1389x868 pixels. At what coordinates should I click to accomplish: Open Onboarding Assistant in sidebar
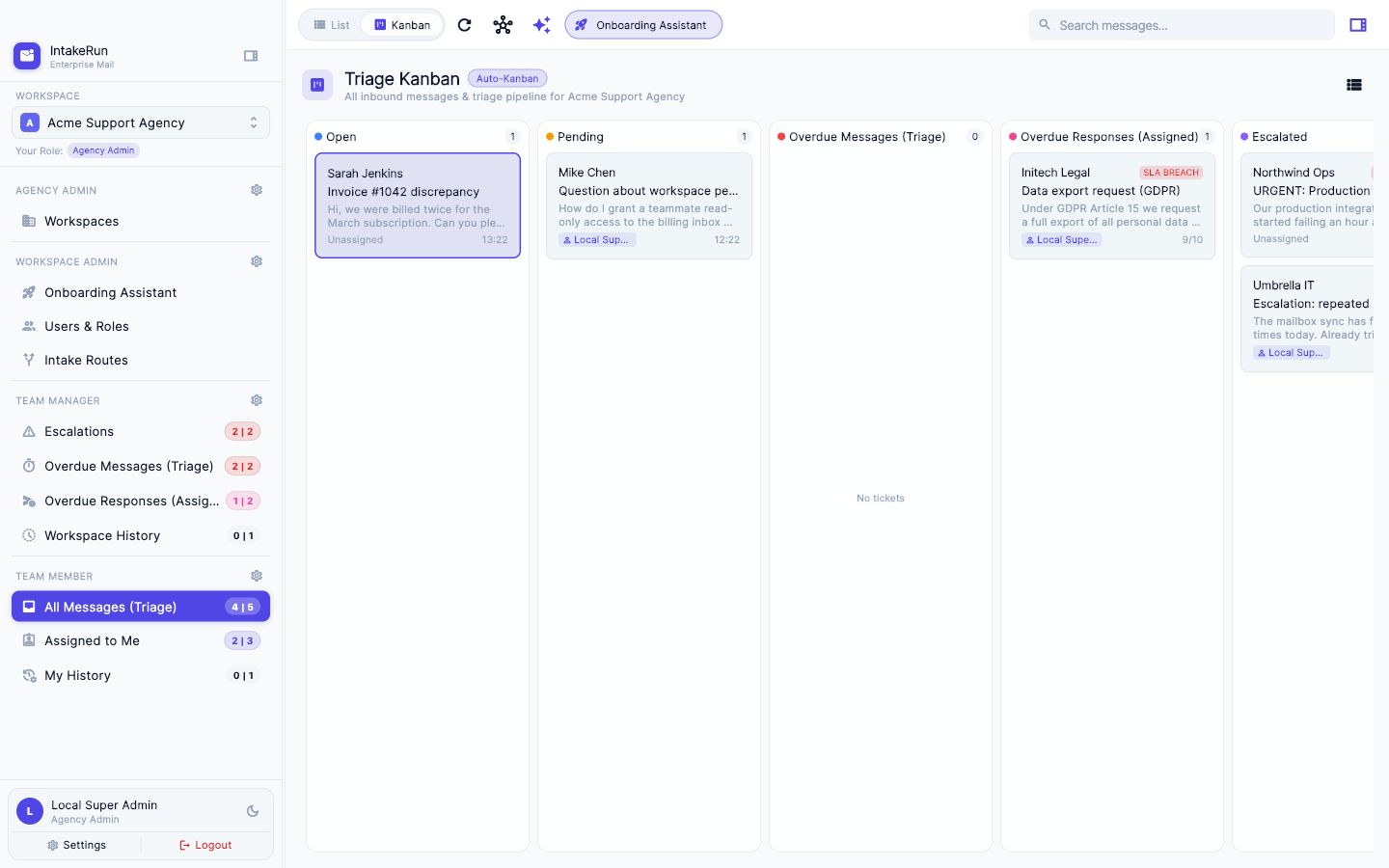[141, 292]
